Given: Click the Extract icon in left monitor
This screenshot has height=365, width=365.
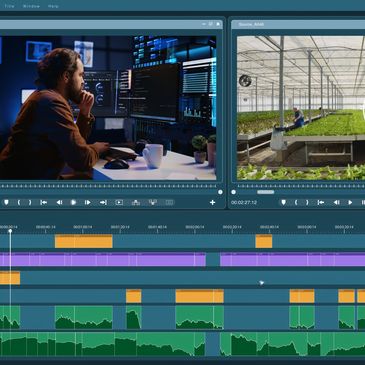Looking at the screenshot, I should pyautogui.click(x=153, y=202).
